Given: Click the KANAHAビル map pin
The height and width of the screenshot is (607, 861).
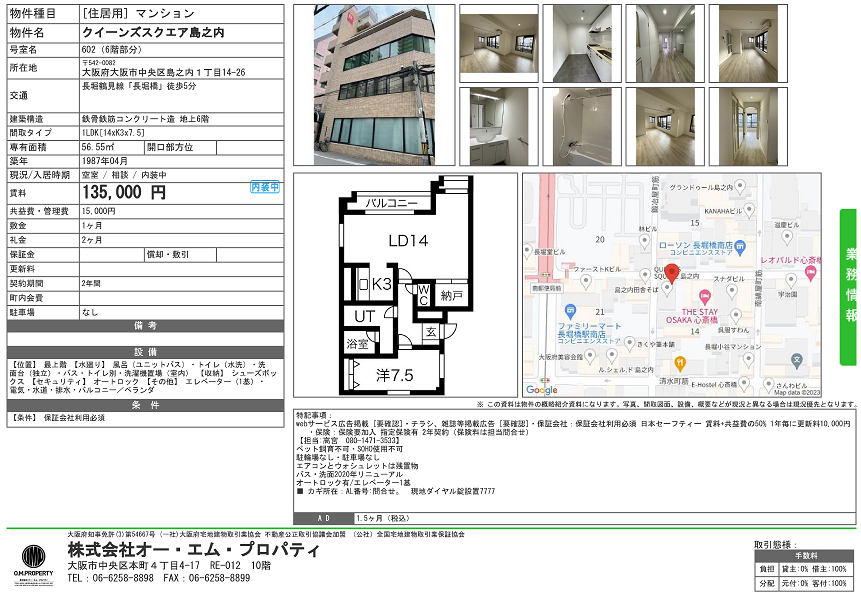Looking at the screenshot, I should pos(749,210).
